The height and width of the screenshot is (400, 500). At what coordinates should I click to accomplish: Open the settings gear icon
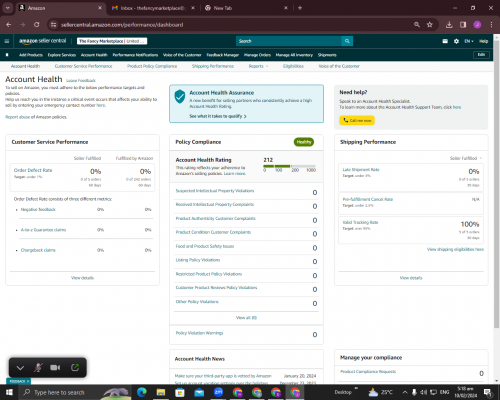(456, 41)
